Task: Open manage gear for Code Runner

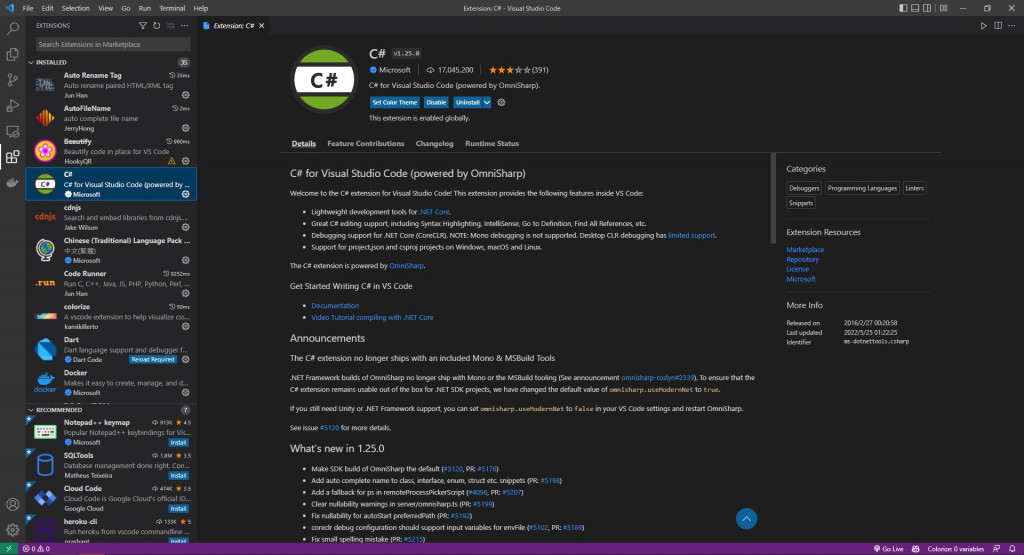Action: 185,293
